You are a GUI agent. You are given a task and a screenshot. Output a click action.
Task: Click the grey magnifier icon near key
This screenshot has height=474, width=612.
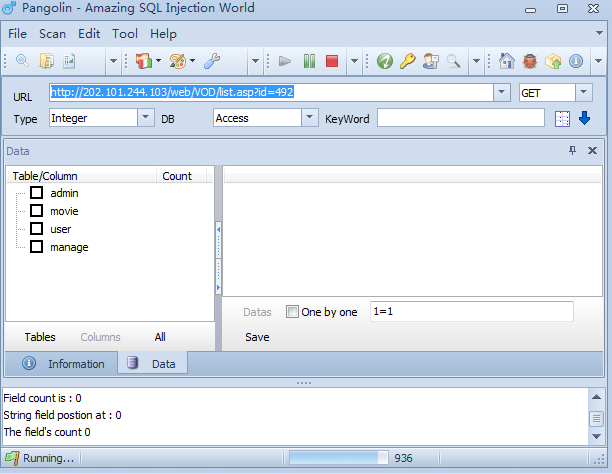click(x=454, y=61)
